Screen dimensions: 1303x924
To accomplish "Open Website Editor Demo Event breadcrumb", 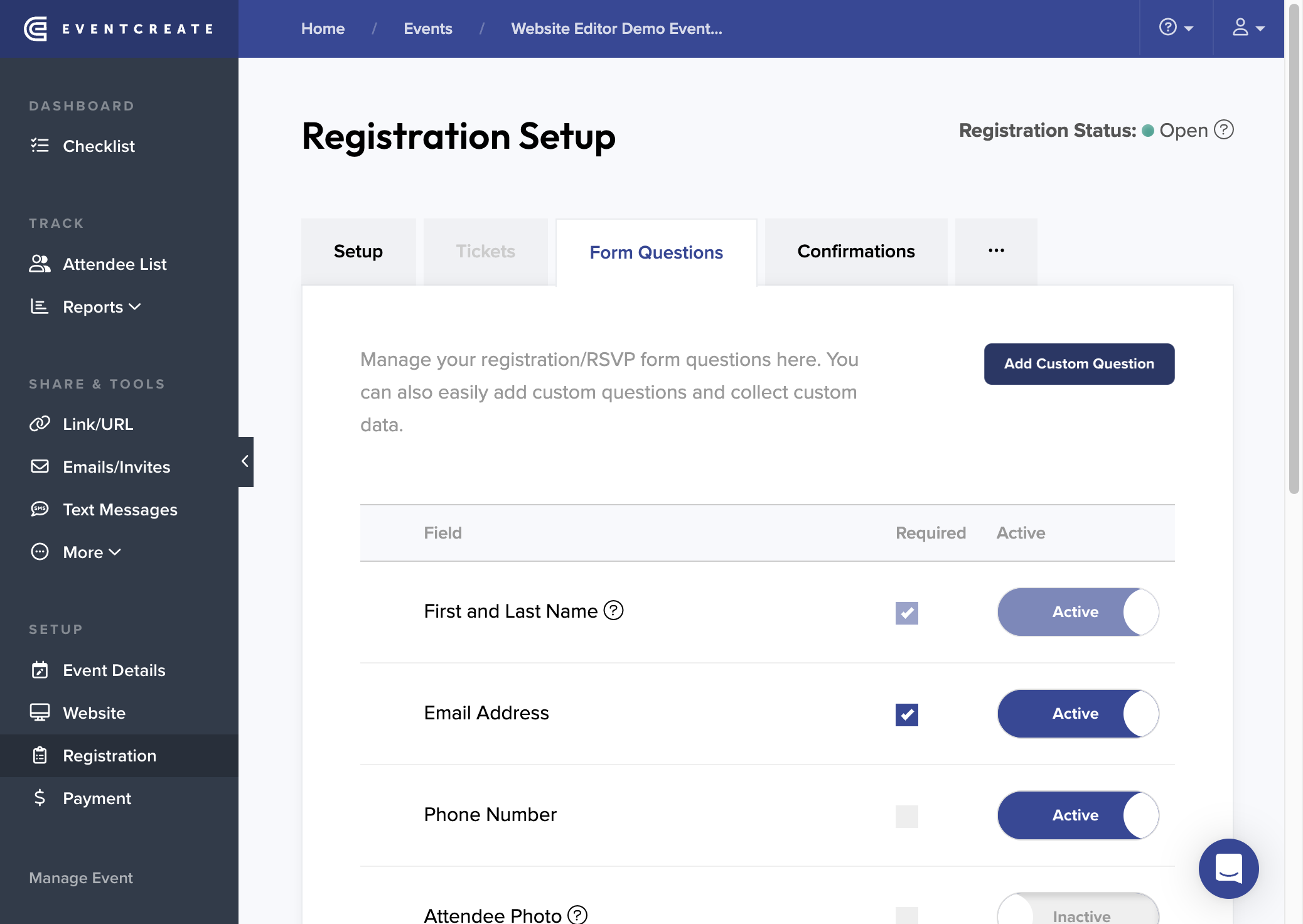I will pyautogui.click(x=617, y=29).
